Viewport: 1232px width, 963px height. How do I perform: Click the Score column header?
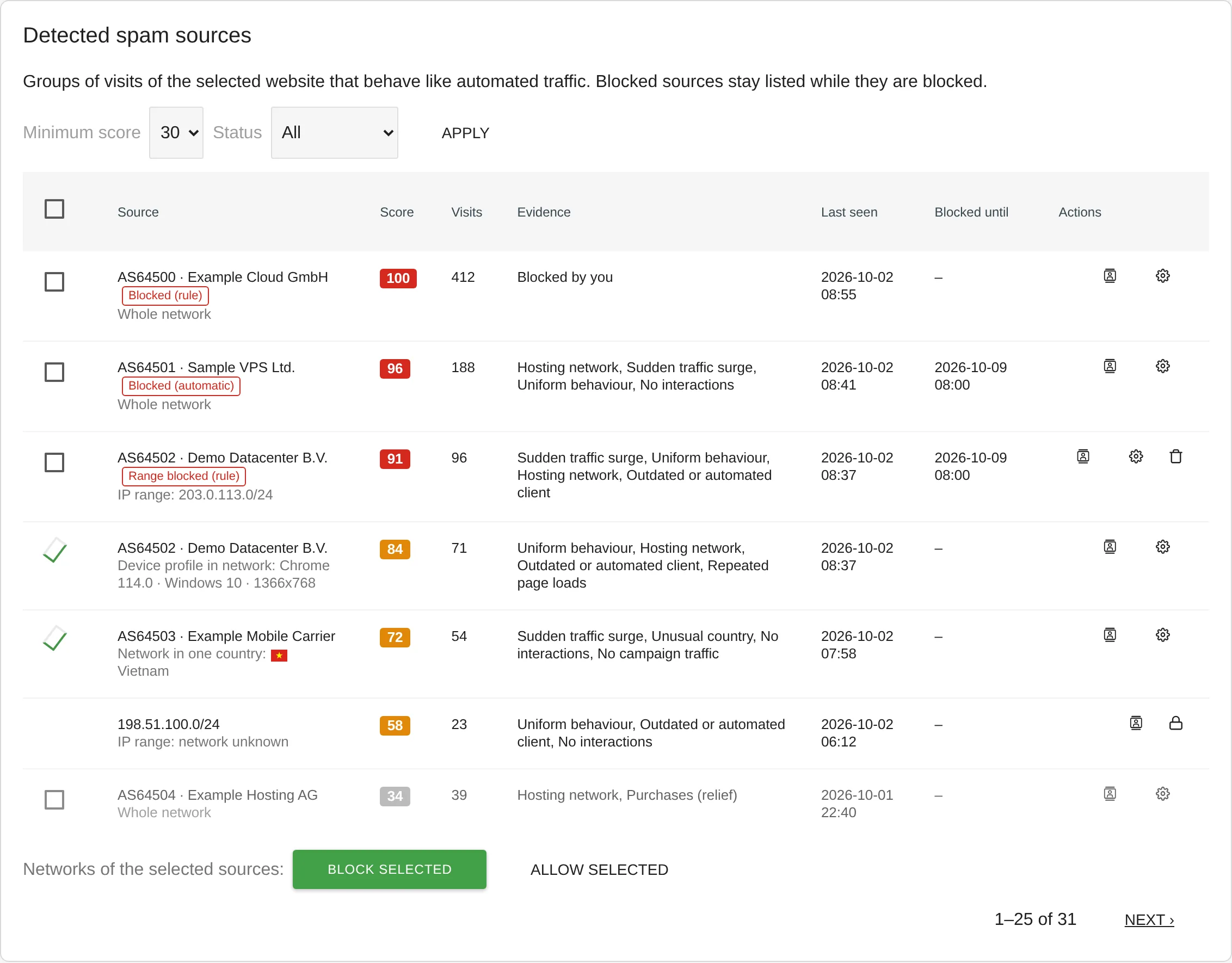(x=397, y=212)
